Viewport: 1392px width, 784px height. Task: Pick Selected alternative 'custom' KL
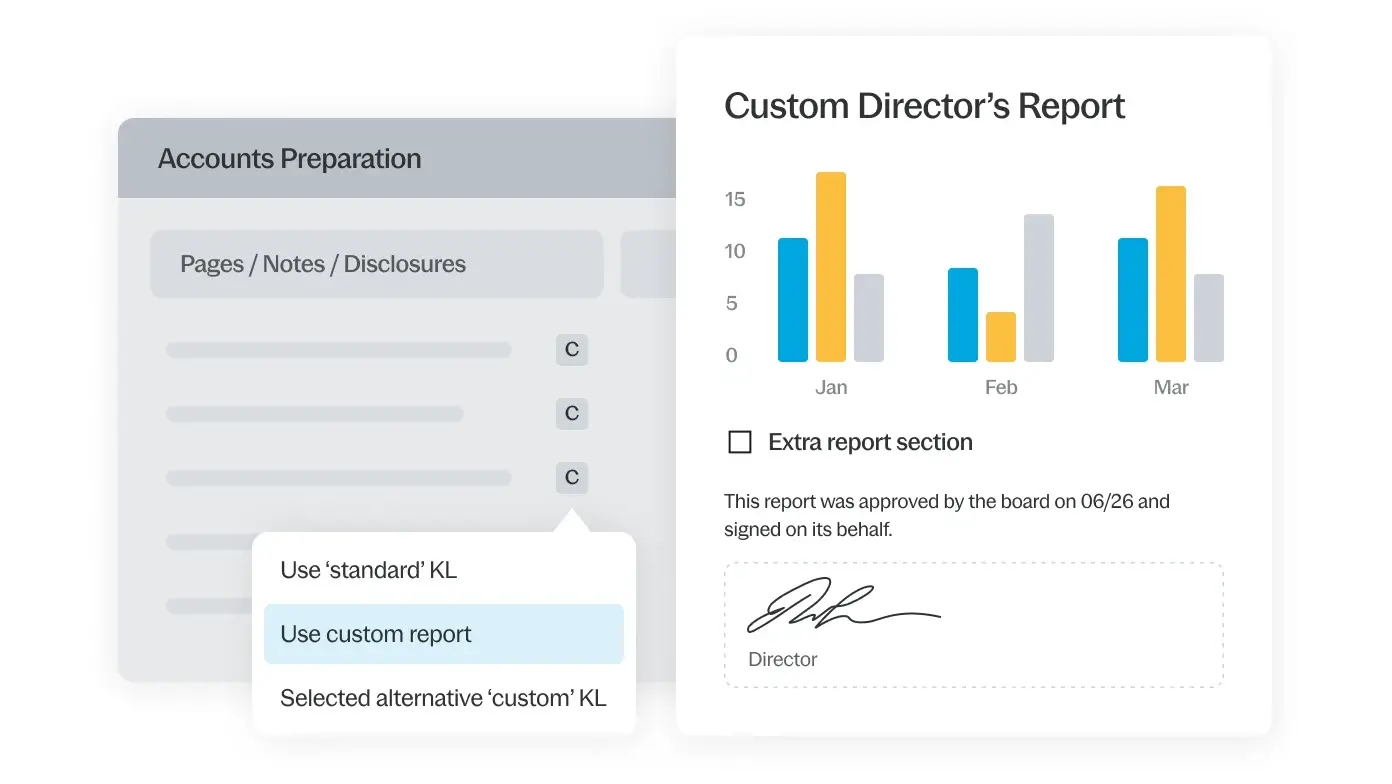pyautogui.click(x=443, y=698)
